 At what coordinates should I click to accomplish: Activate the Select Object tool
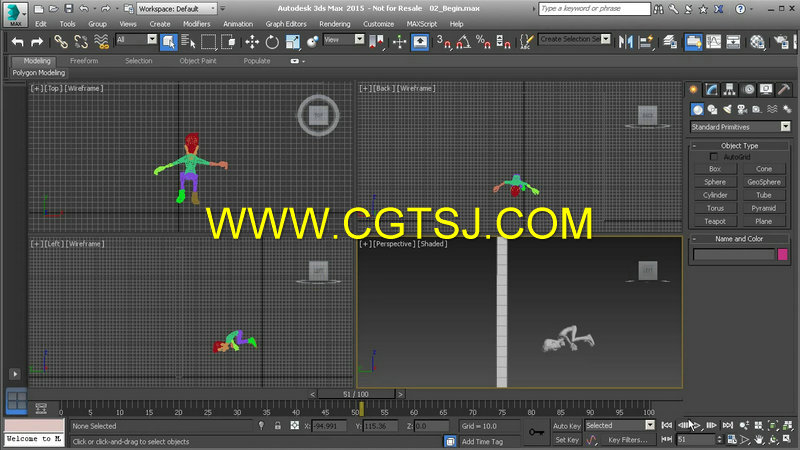pyautogui.click(x=168, y=42)
